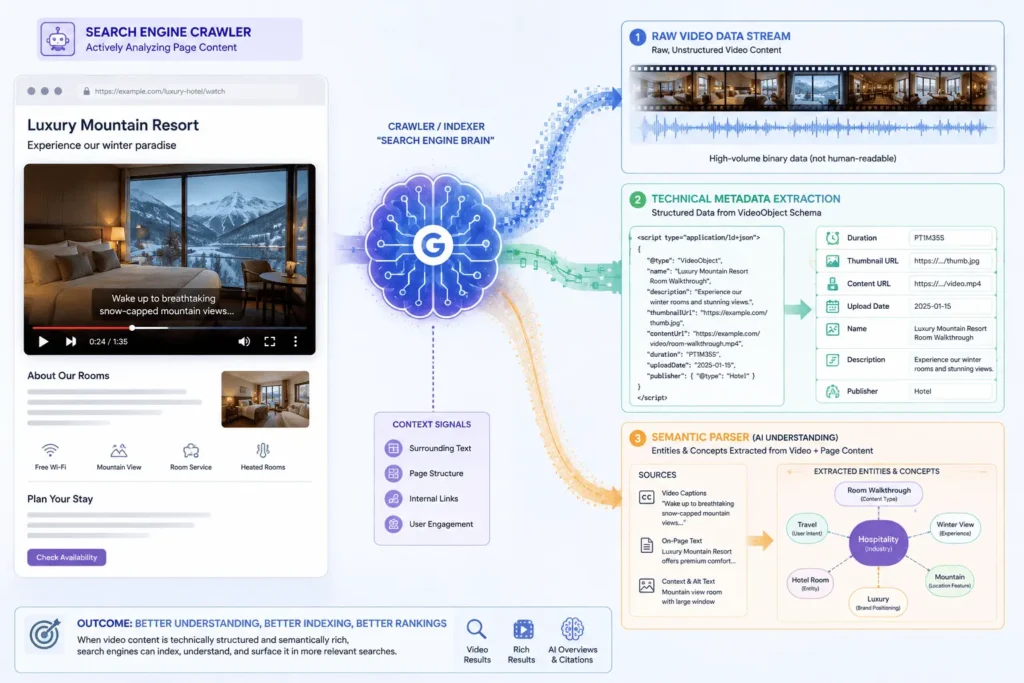Screen dimensions: 1024x683
Task: Click the video progress bar scrubber
Action: pyautogui.click(x=133, y=328)
